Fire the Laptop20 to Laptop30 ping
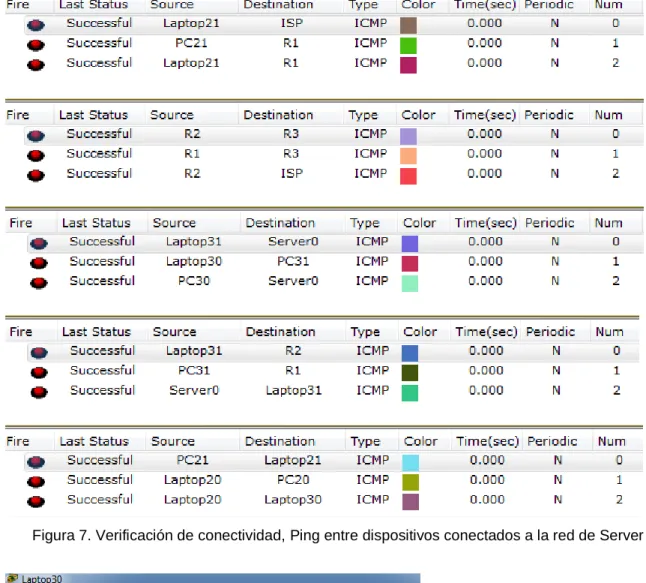 [36, 501]
